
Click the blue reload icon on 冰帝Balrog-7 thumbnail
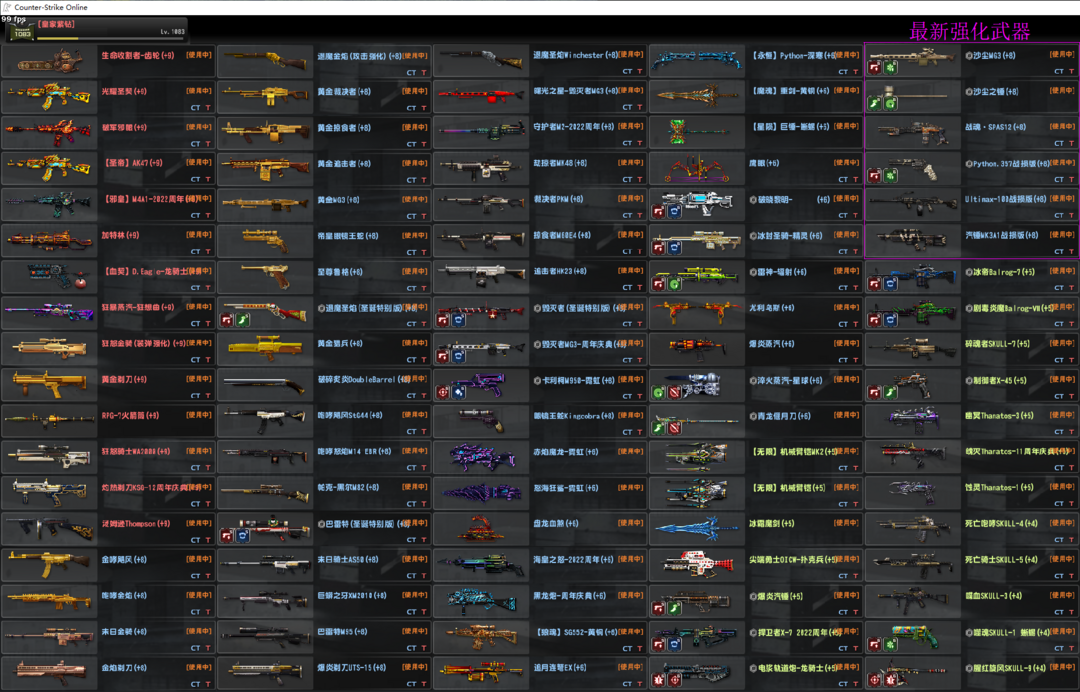click(x=891, y=284)
